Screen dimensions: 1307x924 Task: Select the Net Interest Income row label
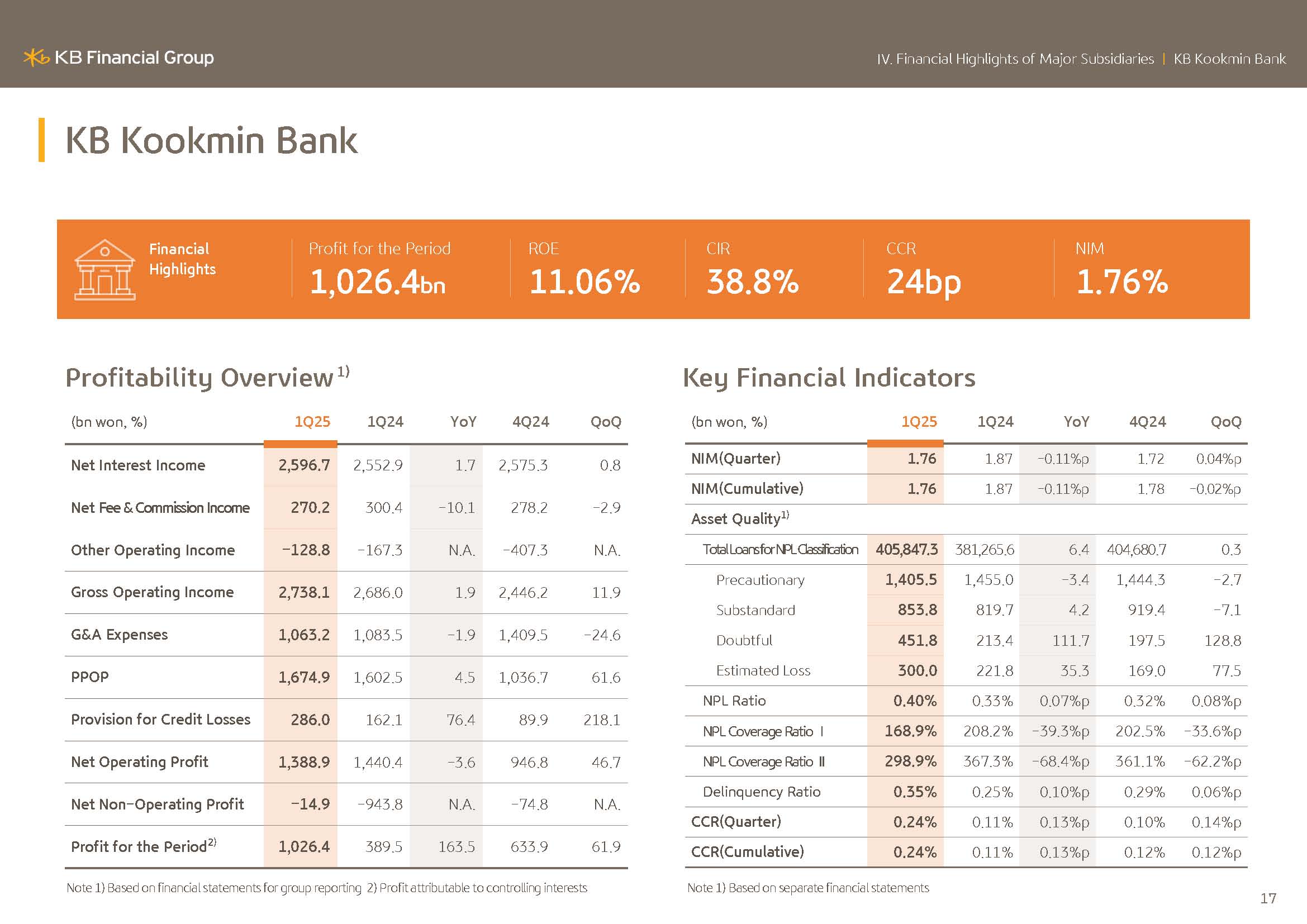[138, 465]
